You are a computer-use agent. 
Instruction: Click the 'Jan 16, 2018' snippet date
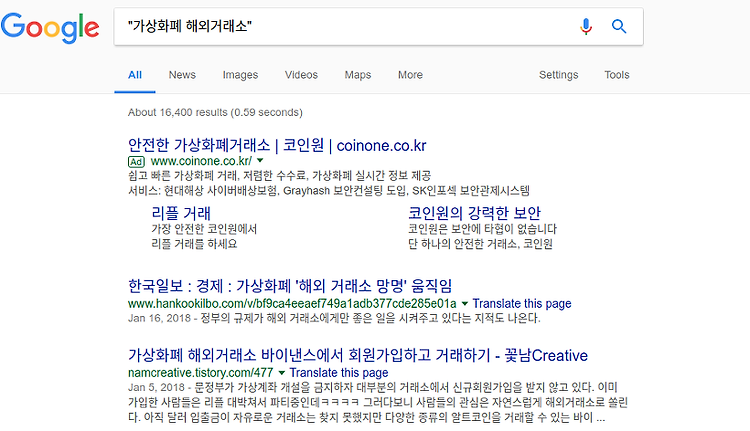click(x=159, y=318)
